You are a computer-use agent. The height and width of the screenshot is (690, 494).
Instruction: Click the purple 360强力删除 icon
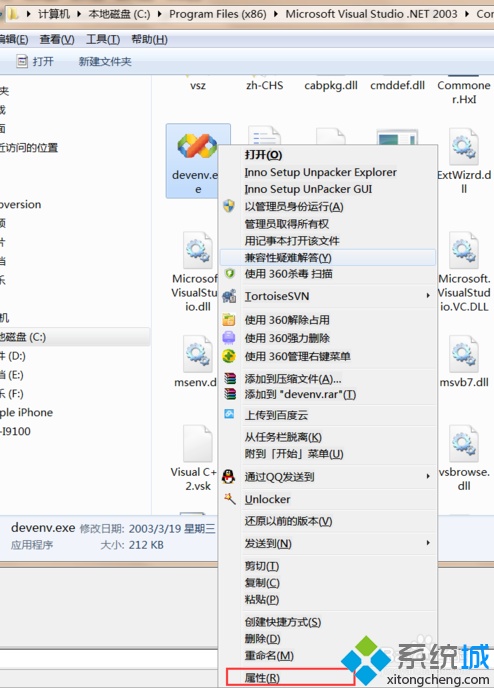(229, 338)
